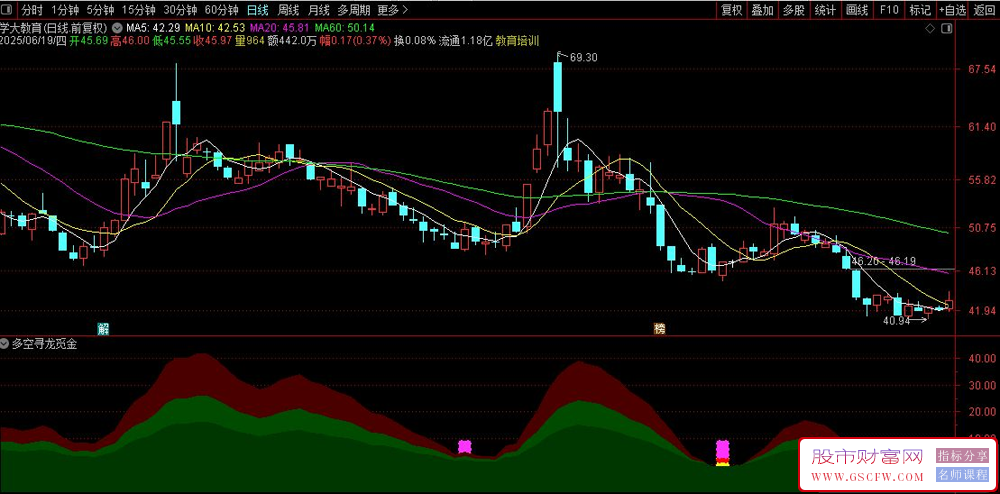Click the 名师课程 banner link
Image resolution: width=1000 pixels, height=494 pixels.
click(x=962, y=475)
